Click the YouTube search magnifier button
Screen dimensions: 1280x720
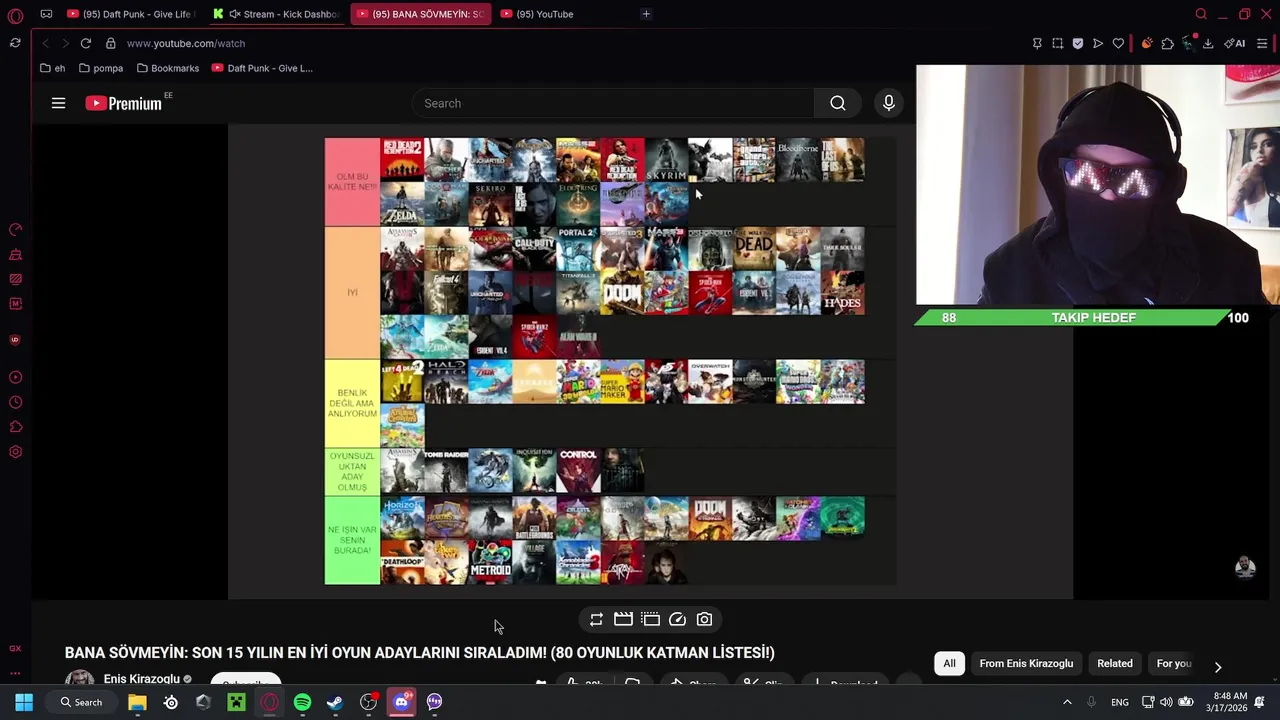click(x=838, y=103)
